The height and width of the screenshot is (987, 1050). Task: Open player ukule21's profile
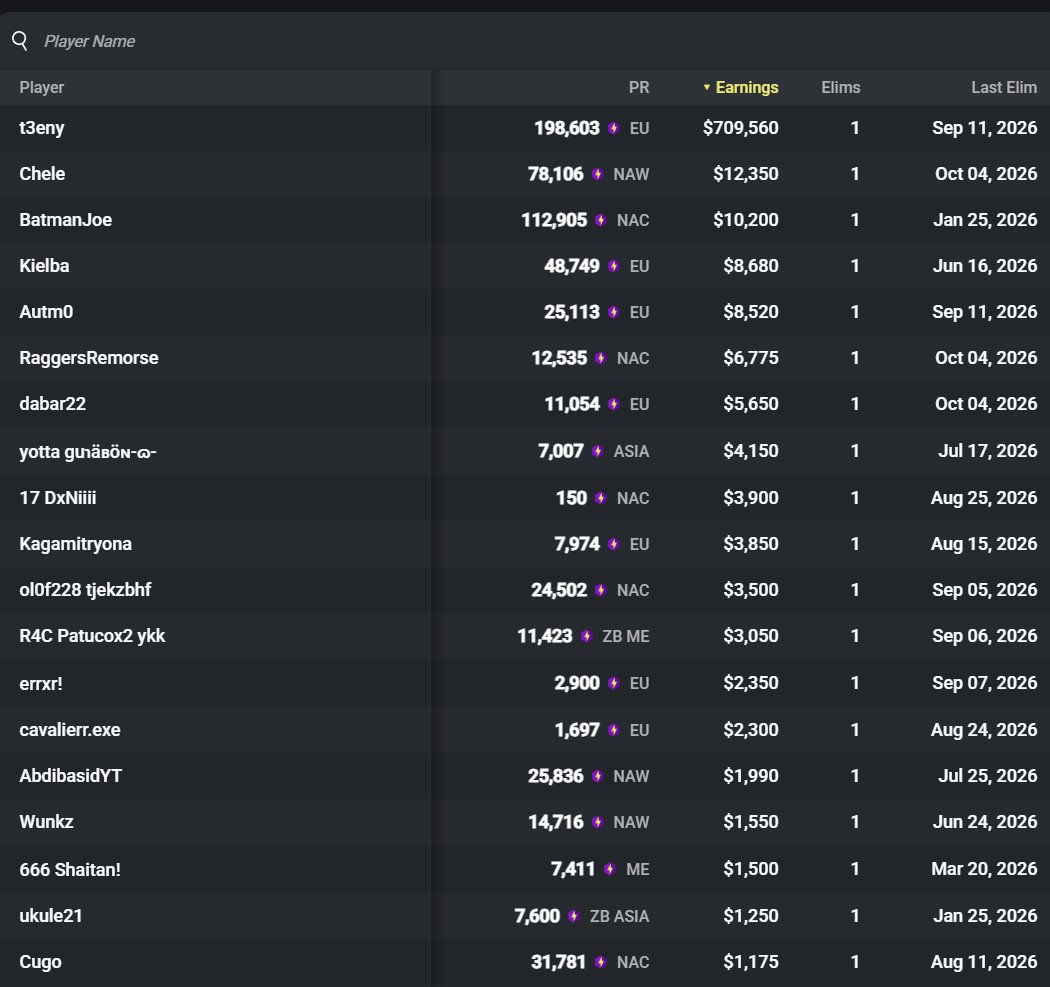point(51,916)
